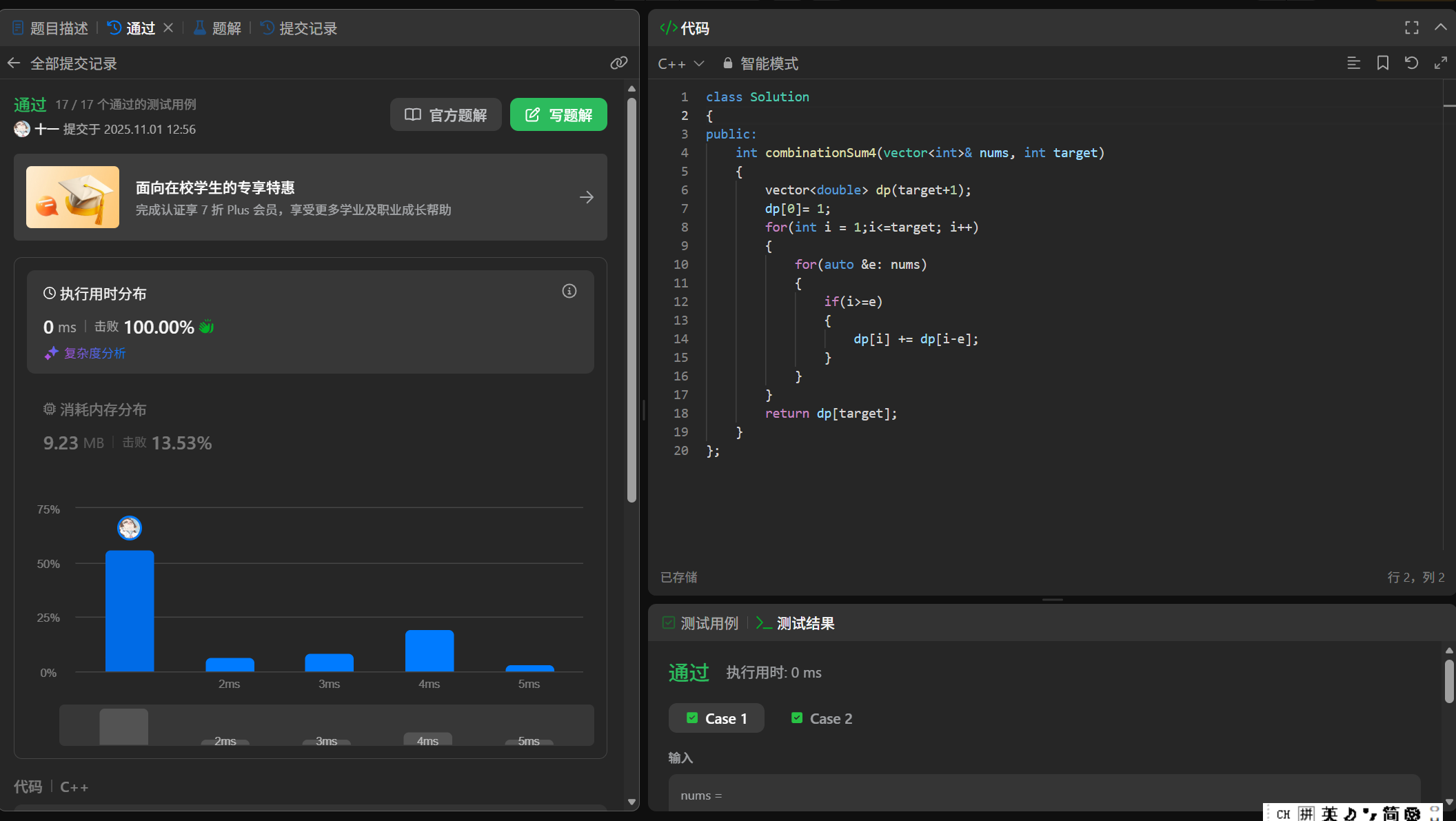Toggle 智能模式 lock setting

760,63
